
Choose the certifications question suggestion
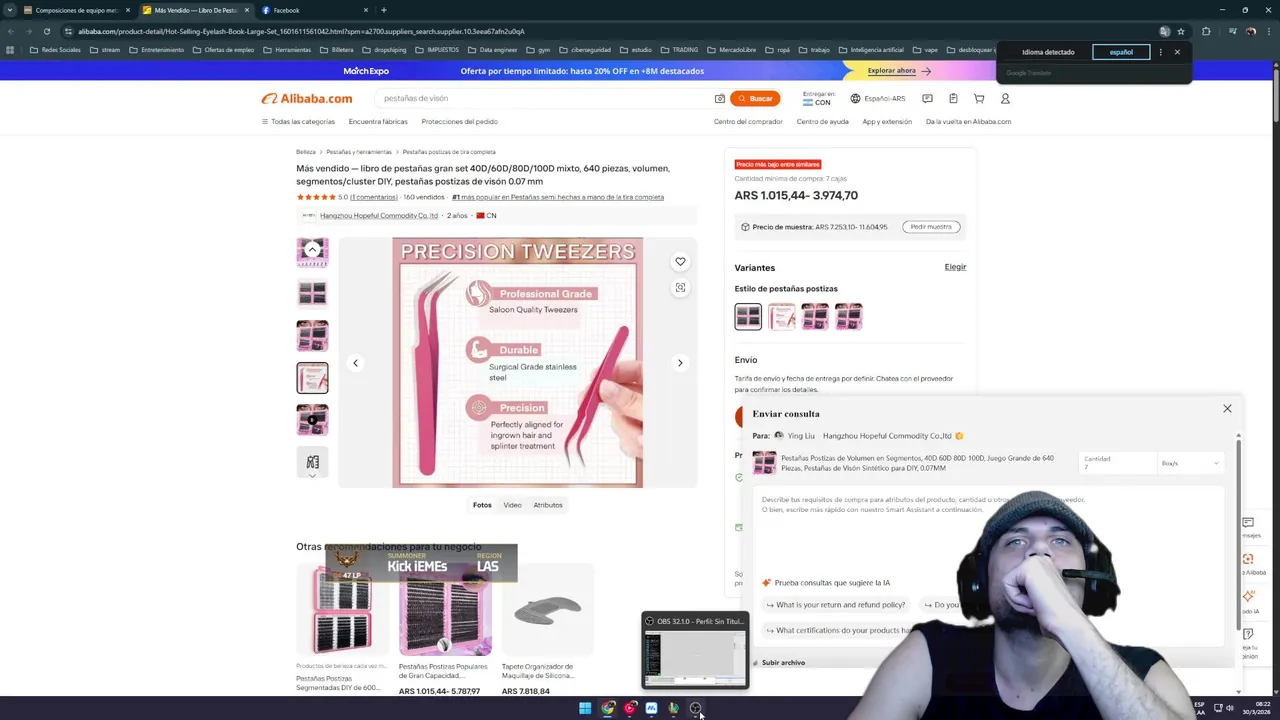(x=838, y=630)
